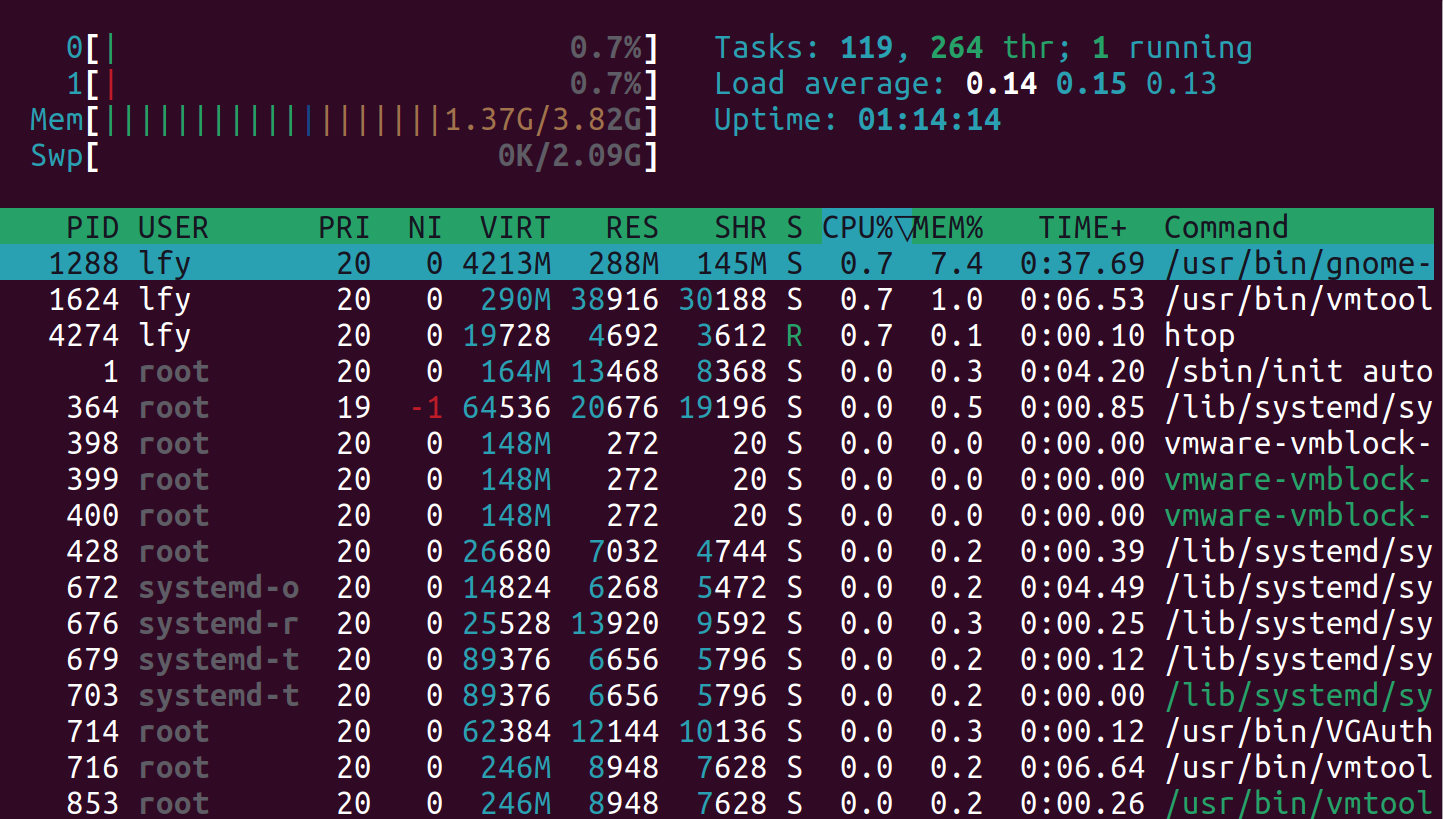
Task: Sort by the USER column header
Action: [x=174, y=227]
